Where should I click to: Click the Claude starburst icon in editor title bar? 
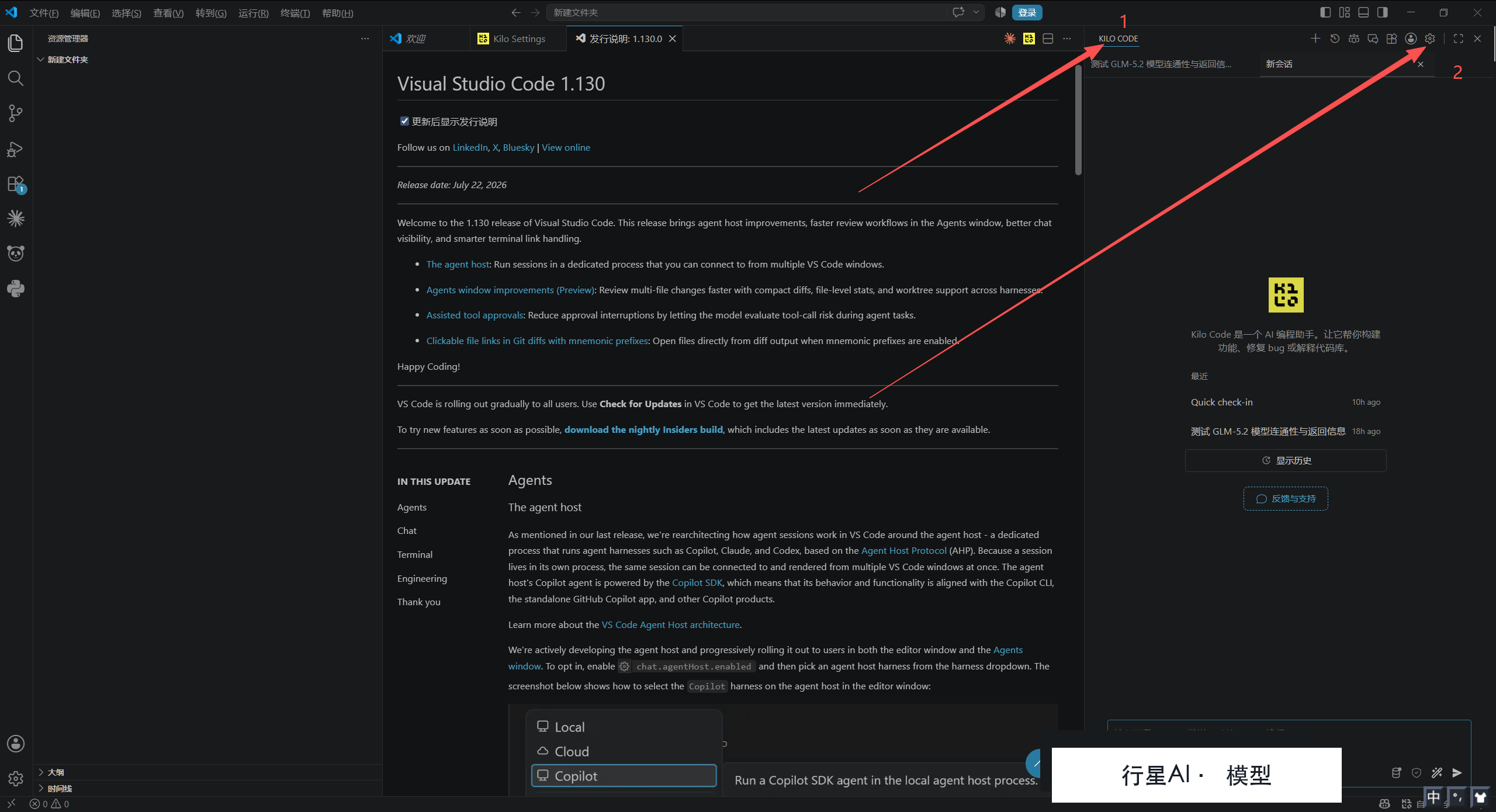[1010, 39]
